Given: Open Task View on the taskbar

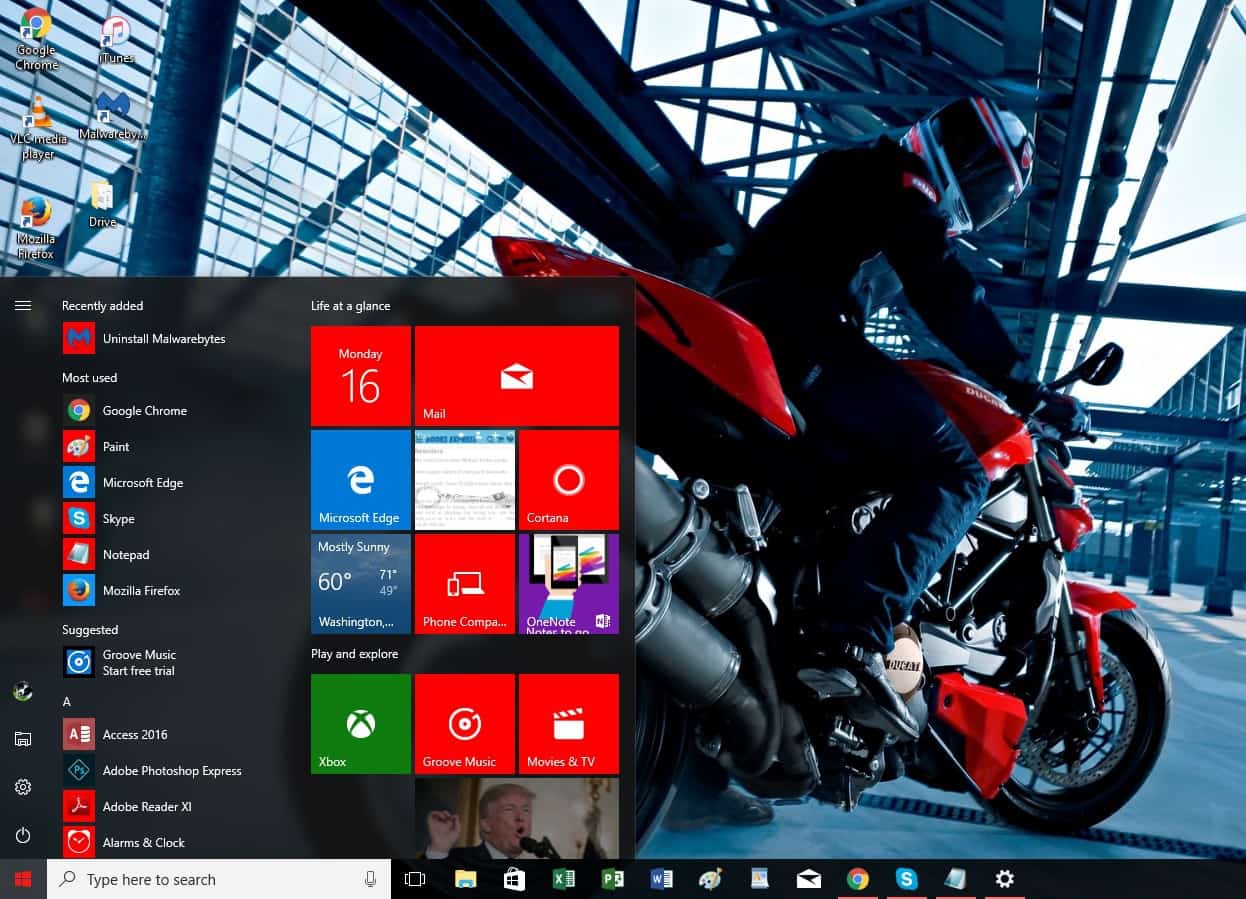Looking at the screenshot, I should coord(415,879).
